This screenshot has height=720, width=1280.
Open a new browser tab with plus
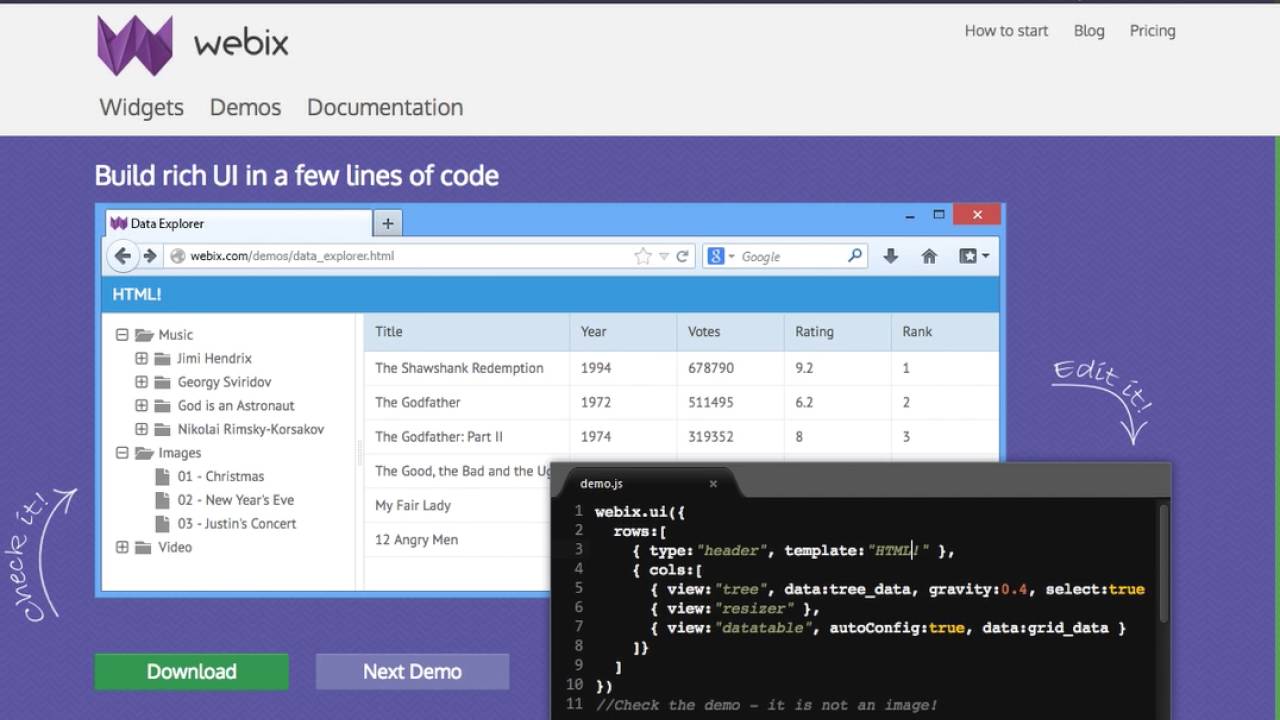click(387, 223)
